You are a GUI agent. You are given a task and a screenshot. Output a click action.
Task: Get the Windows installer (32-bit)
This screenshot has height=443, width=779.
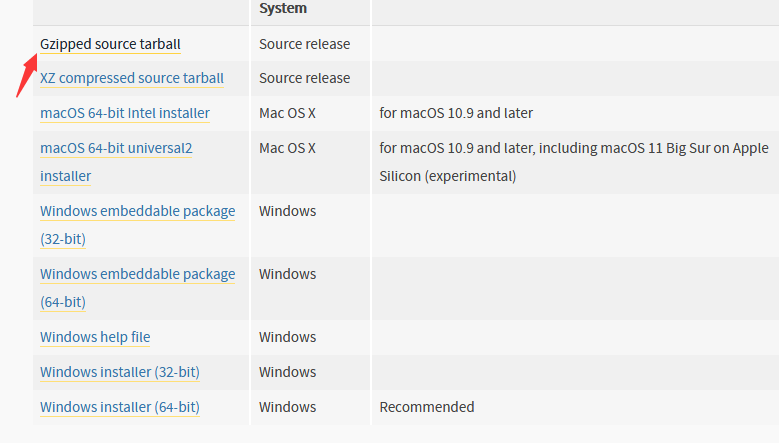pyautogui.click(x=120, y=372)
